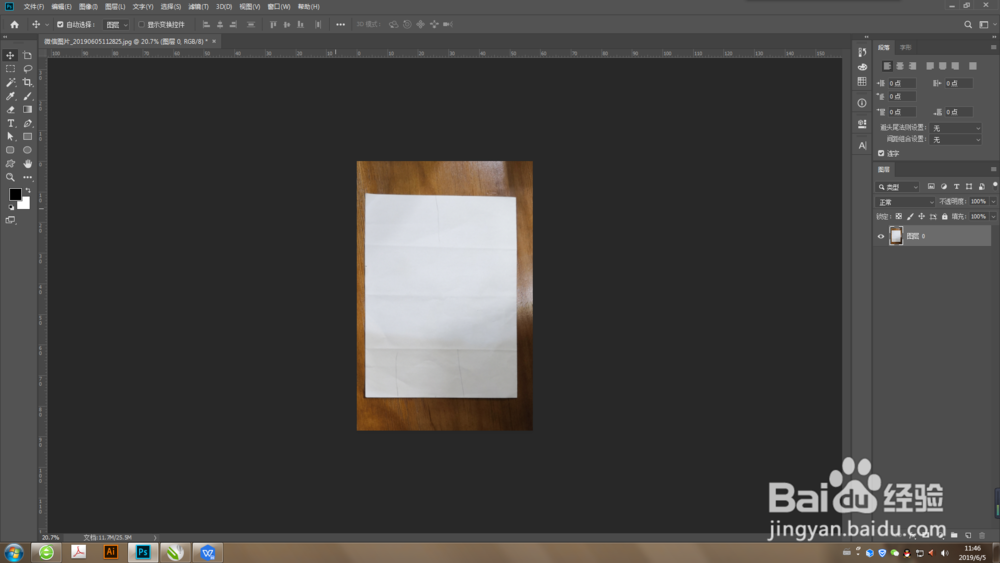
Task: Select the Eraser tool
Action: pyautogui.click(x=10, y=110)
